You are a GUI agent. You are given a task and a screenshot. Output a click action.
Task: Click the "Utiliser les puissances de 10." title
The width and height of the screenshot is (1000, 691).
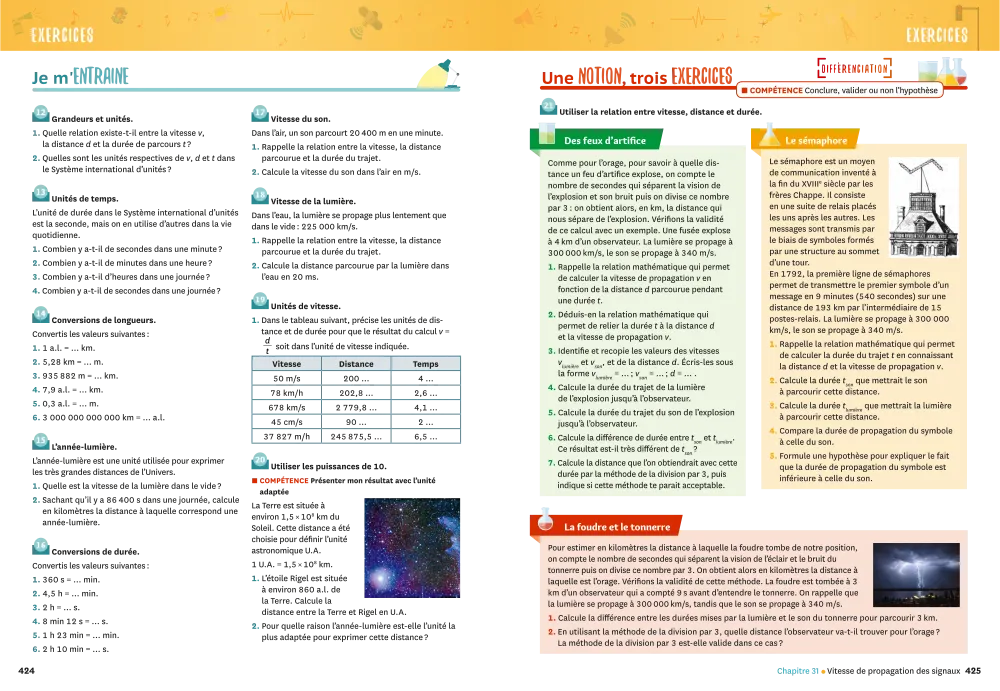pos(328,466)
